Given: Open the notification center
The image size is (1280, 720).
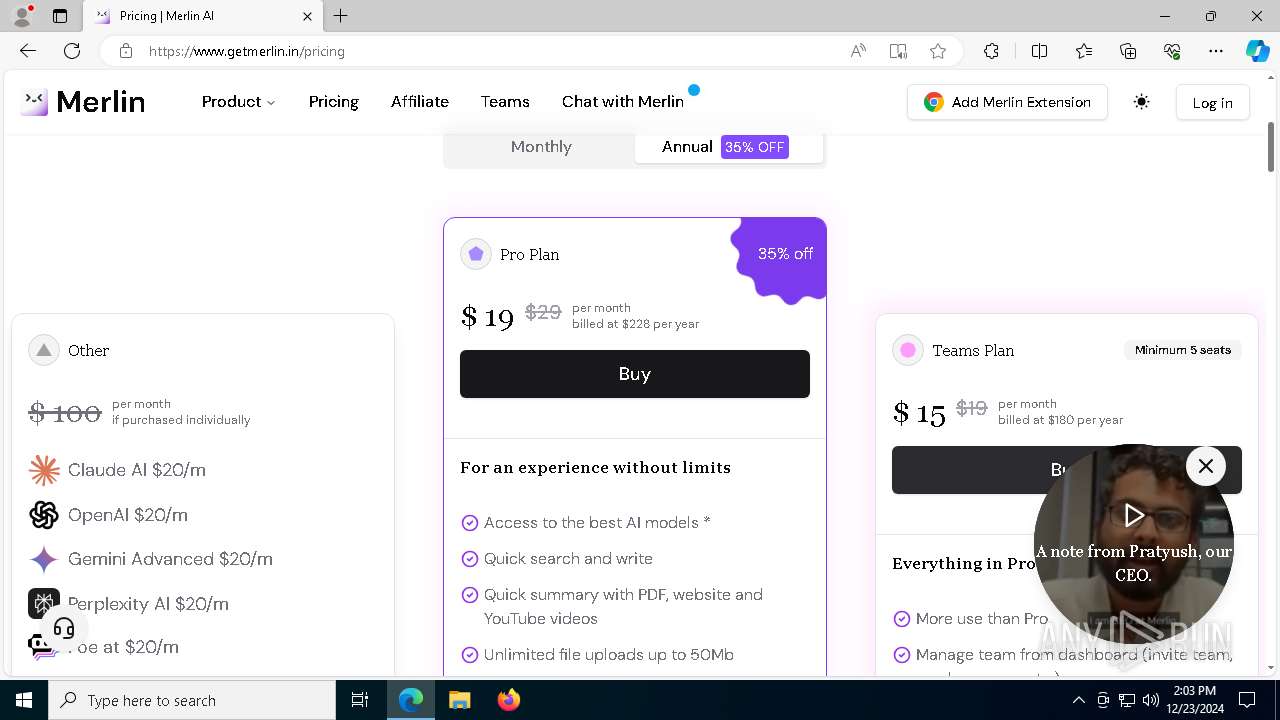Looking at the screenshot, I should (1247, 700).
